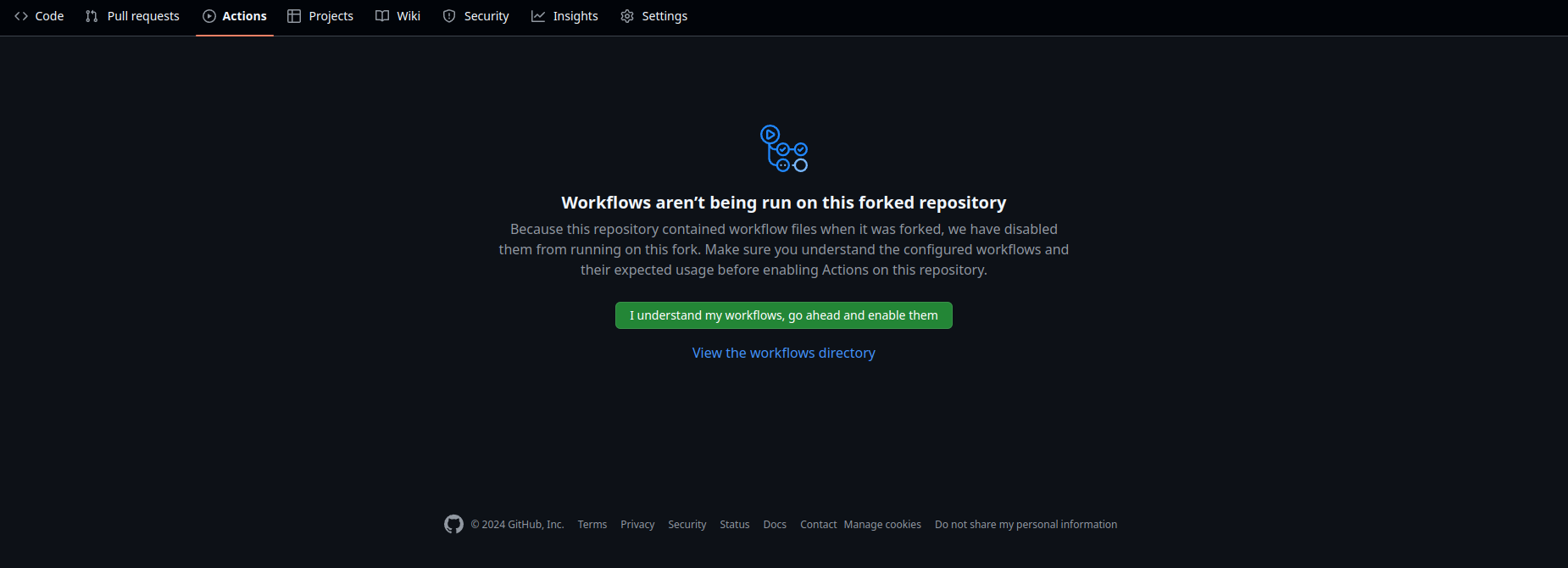
Task: Open the Security link in the footer
Action: point(687,525)
